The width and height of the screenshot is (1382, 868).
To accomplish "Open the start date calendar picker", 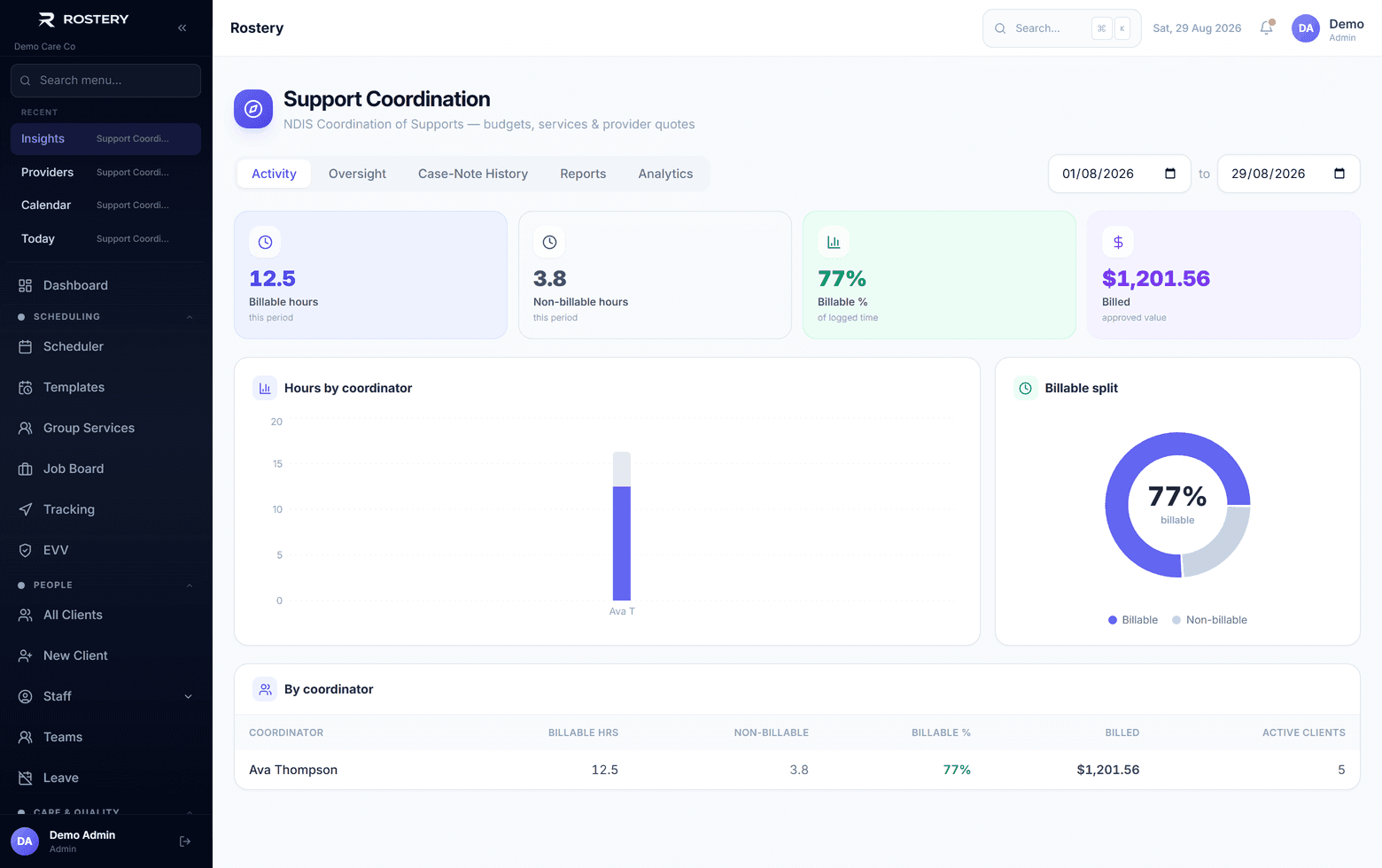I will [x=1170, y=174].
